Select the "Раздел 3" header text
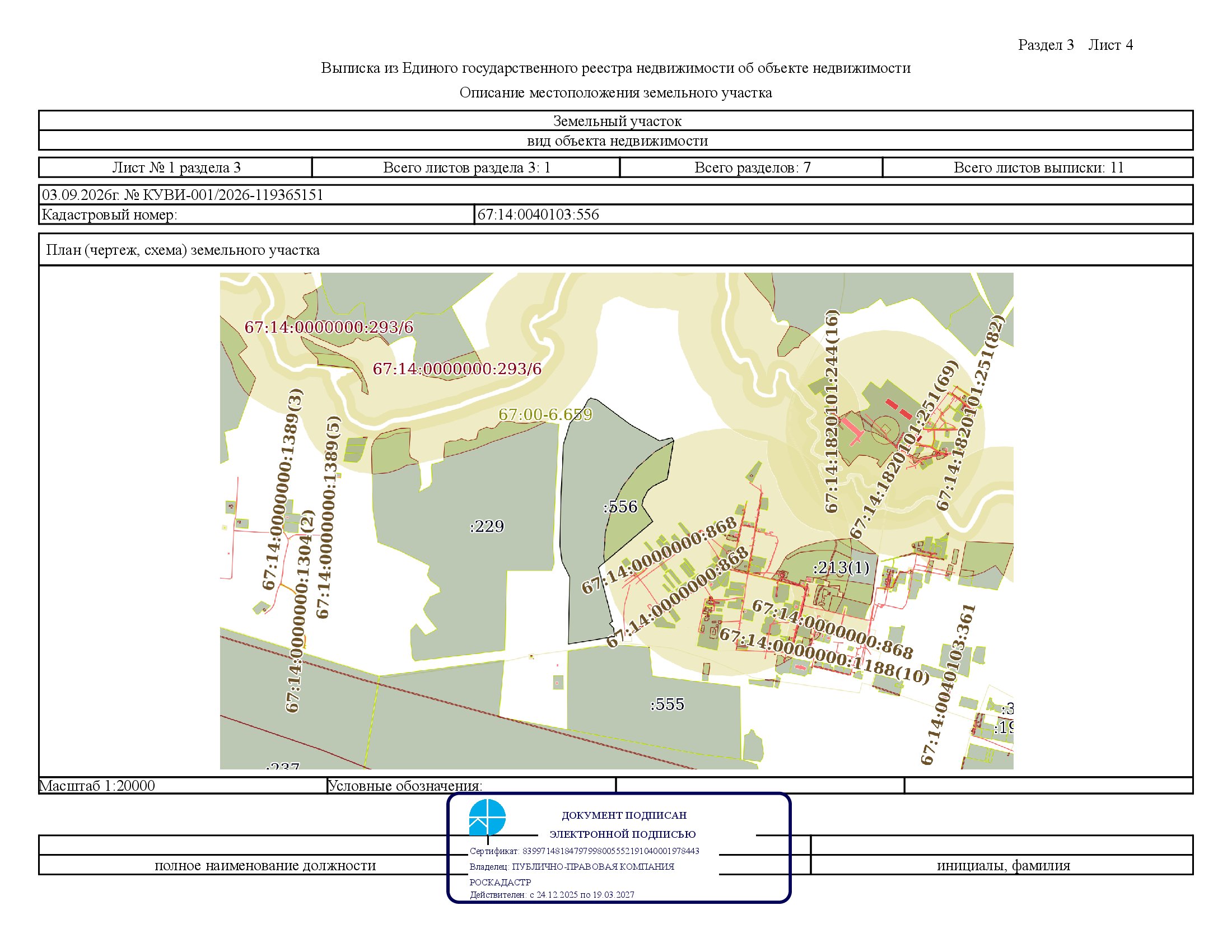The height and width of the screenshot is (952, 1232). pyautogui.click(x=1046, y=45)
